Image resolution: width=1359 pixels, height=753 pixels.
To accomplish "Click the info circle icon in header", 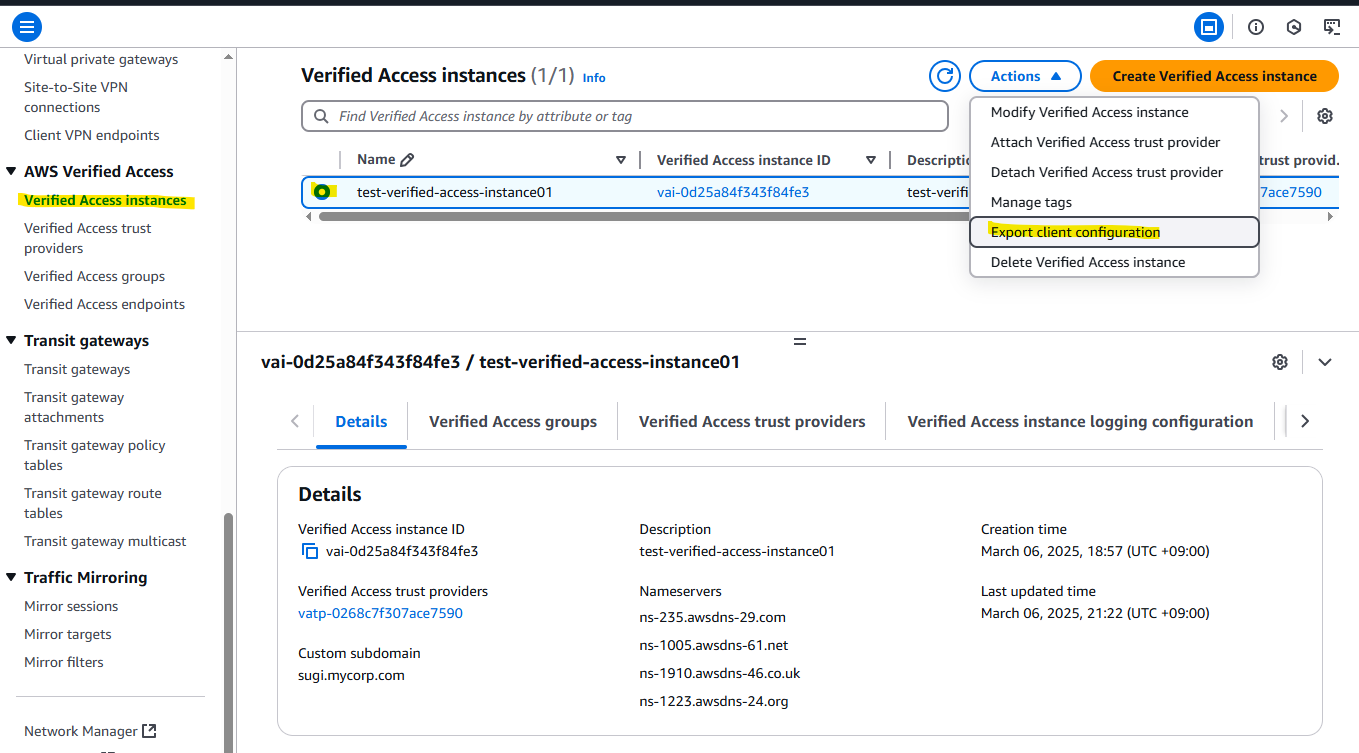I will (x=1256, y=27).
